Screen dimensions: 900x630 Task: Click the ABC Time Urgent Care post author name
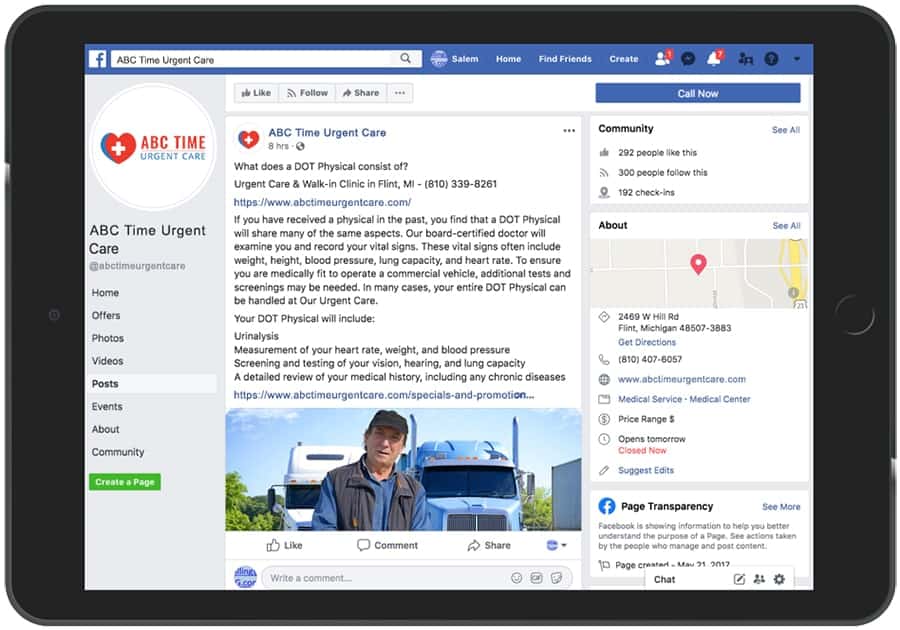(327, 133)
